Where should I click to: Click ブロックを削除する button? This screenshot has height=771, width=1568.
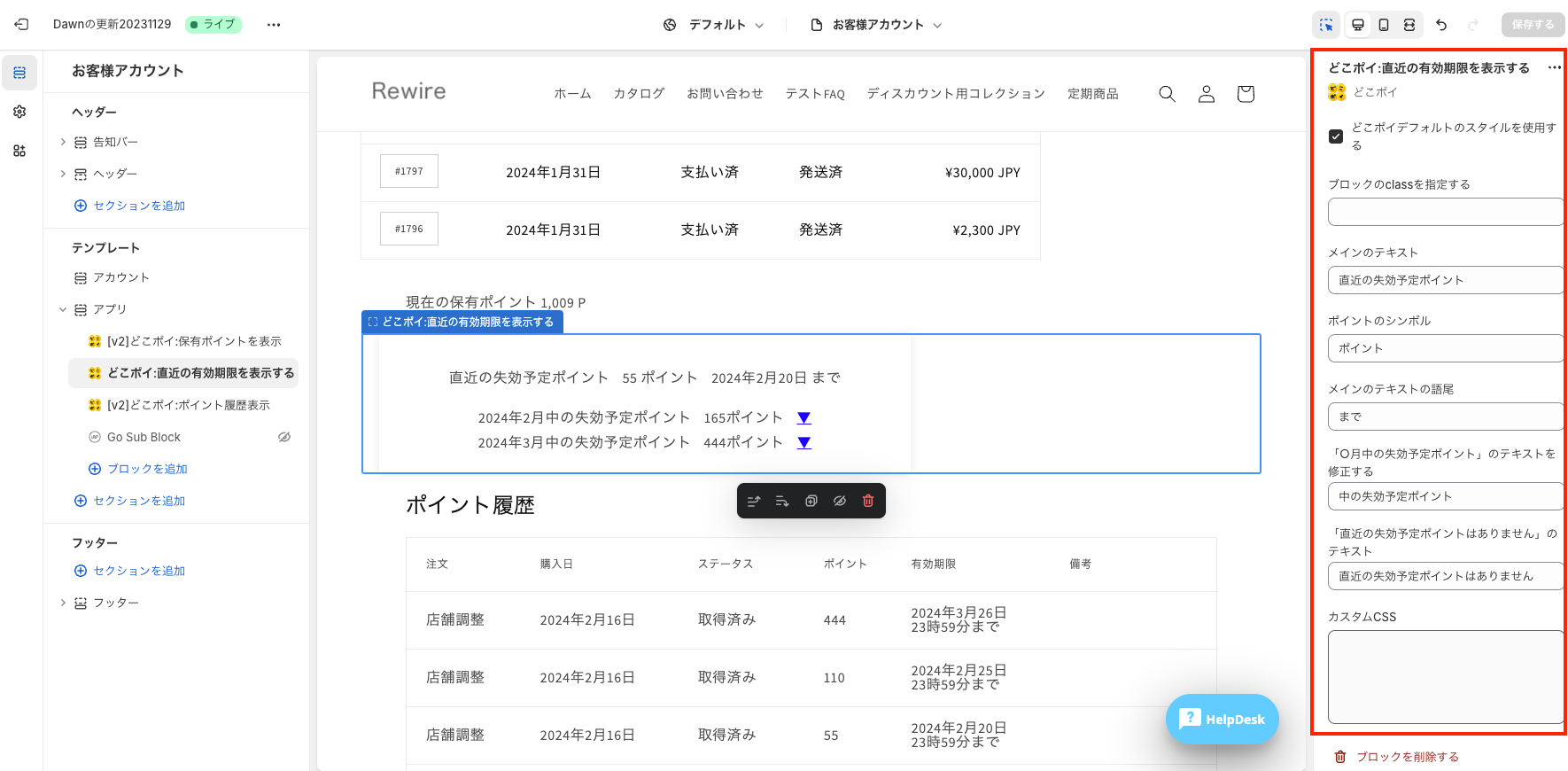1396,757
